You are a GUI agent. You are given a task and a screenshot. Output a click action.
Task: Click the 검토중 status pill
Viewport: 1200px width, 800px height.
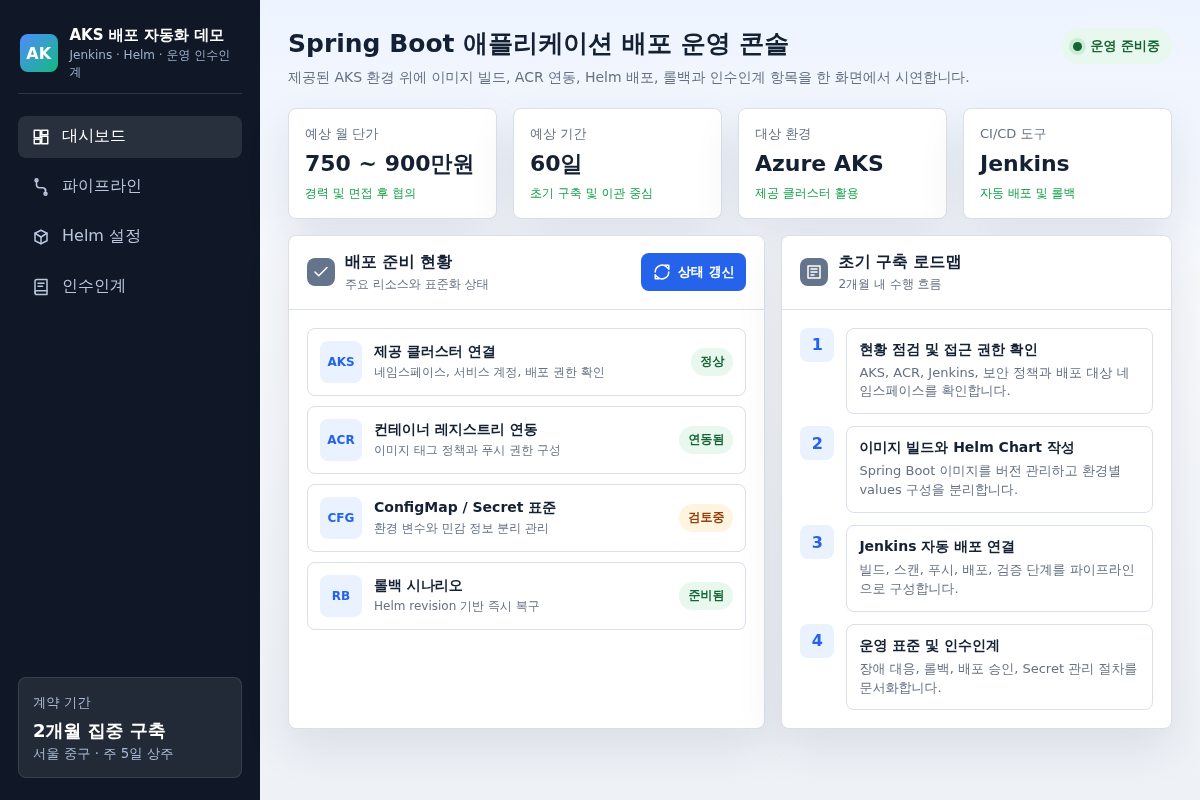[x=706, y=518]
